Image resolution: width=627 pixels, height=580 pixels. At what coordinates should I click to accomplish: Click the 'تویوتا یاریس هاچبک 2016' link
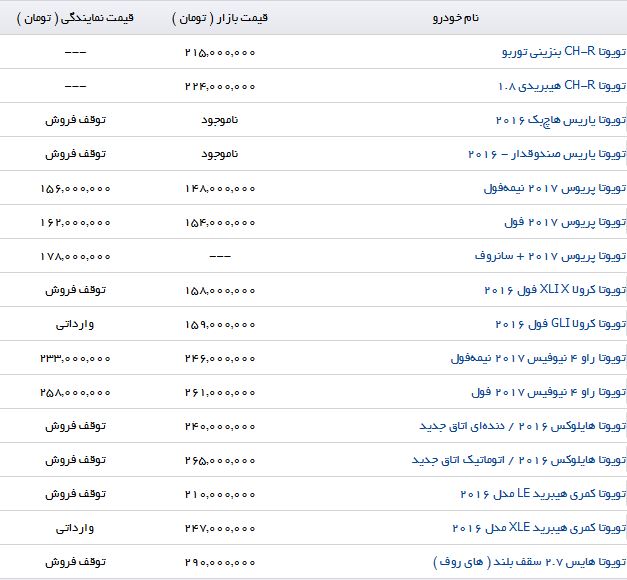(561, 120)
